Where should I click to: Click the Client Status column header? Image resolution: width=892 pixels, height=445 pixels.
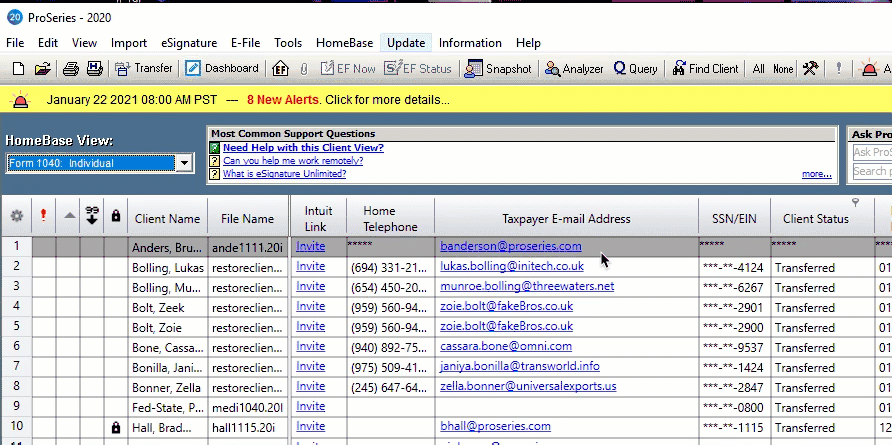point(815,218)
